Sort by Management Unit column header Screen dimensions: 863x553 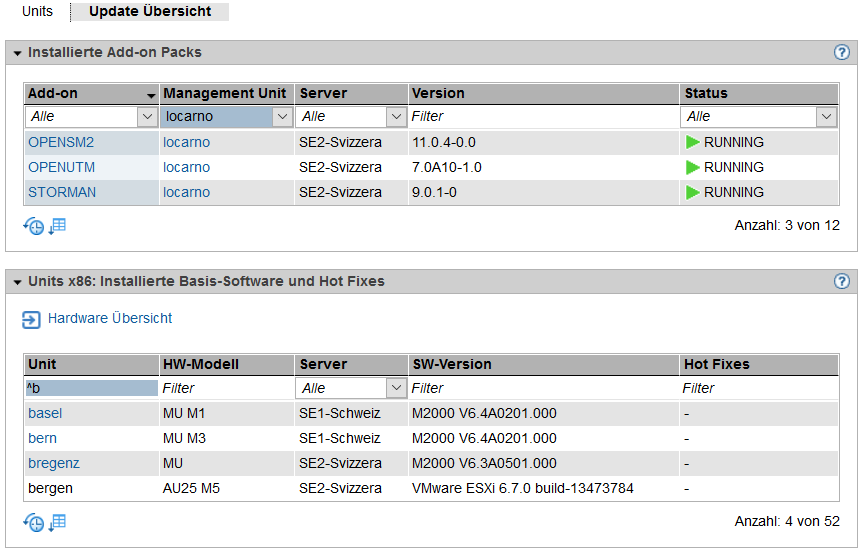227,94
